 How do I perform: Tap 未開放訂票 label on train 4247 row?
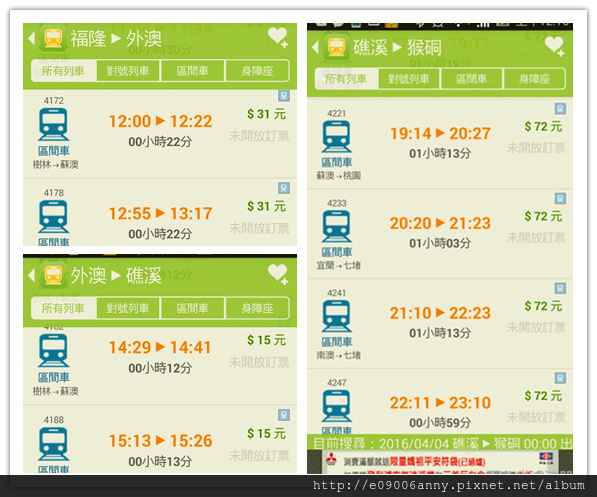click(536, 417)
